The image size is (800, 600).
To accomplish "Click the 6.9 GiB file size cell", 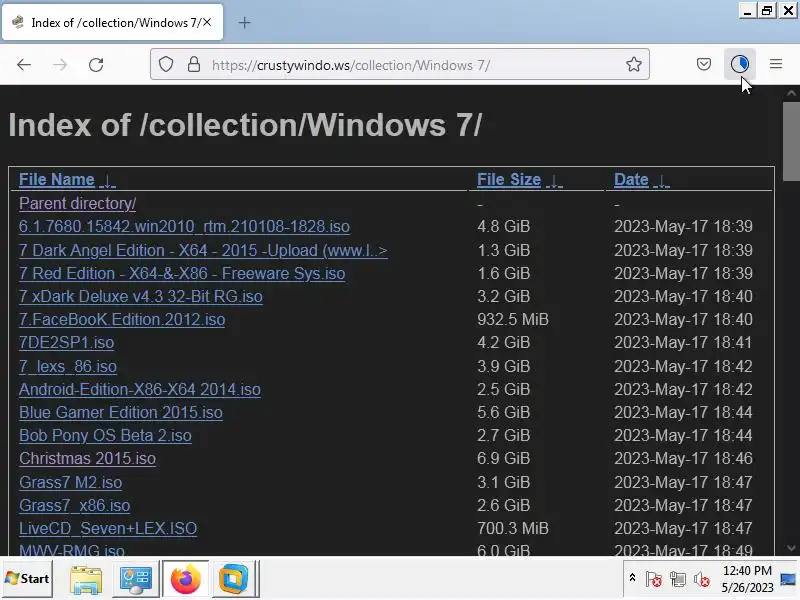I will [x=504, y=458].
